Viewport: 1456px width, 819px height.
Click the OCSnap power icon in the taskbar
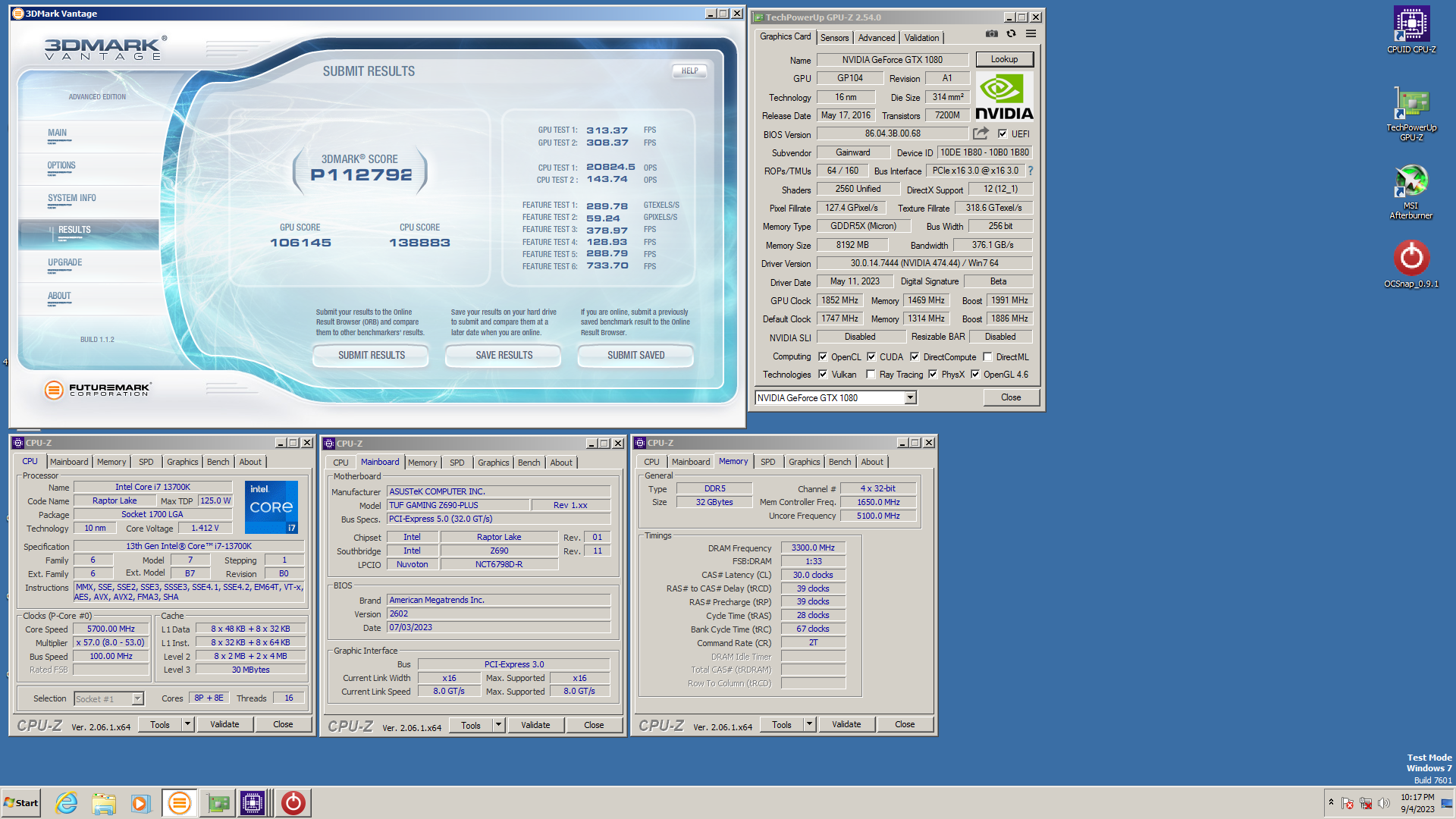[x=293, y=803]
